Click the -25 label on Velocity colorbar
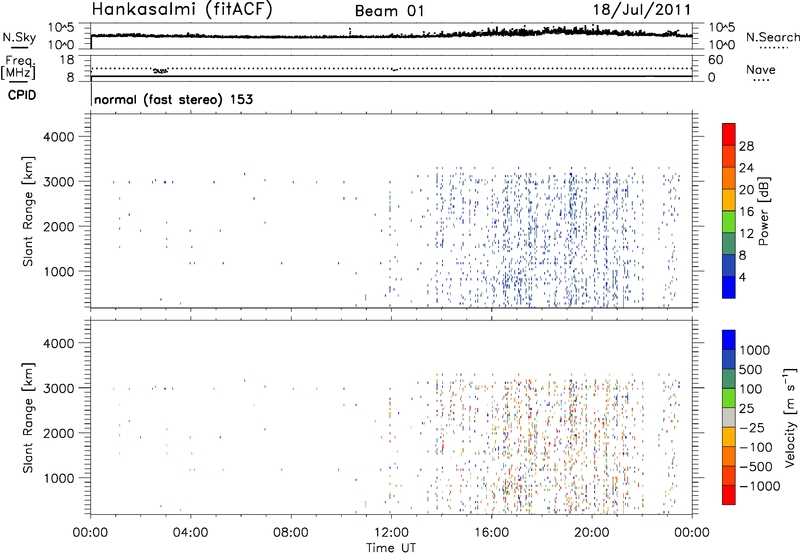 tap(752, 428)
